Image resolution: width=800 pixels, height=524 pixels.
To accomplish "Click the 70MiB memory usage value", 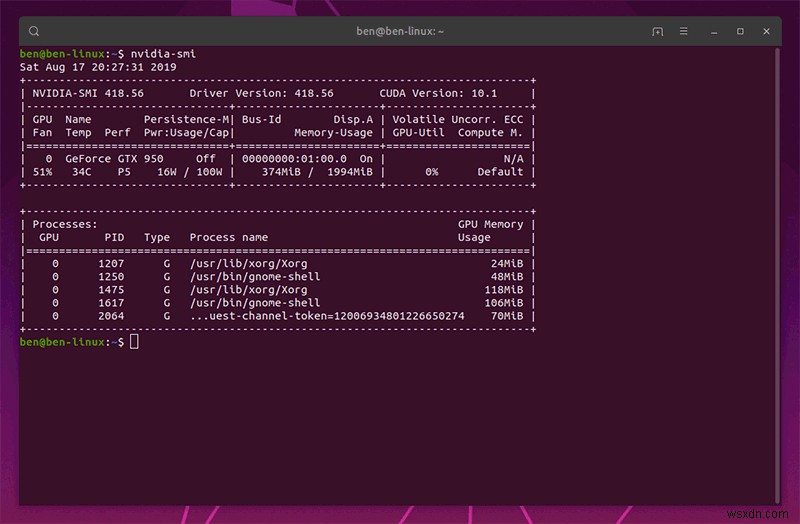I will (507, 316).
